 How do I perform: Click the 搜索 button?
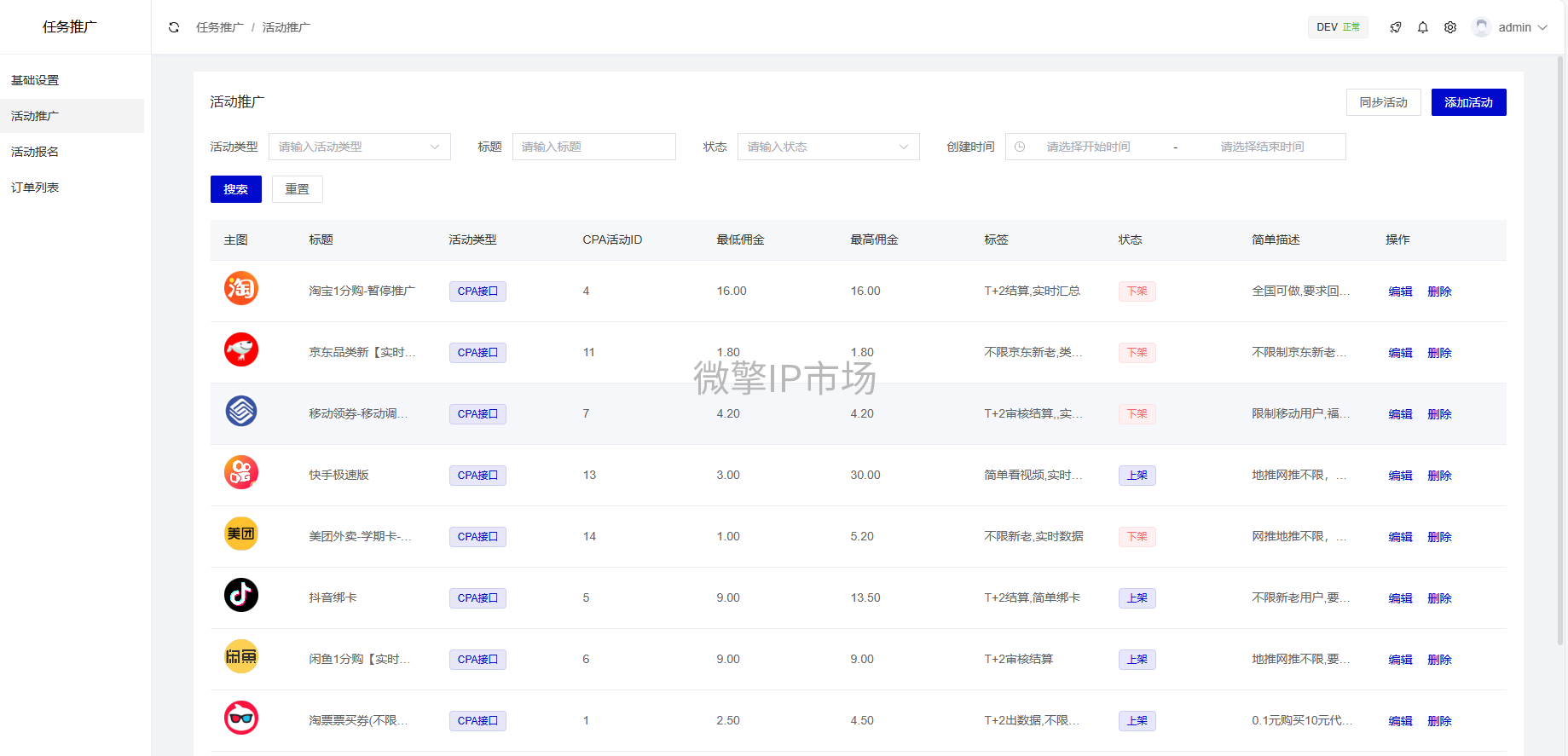point(235,189)
